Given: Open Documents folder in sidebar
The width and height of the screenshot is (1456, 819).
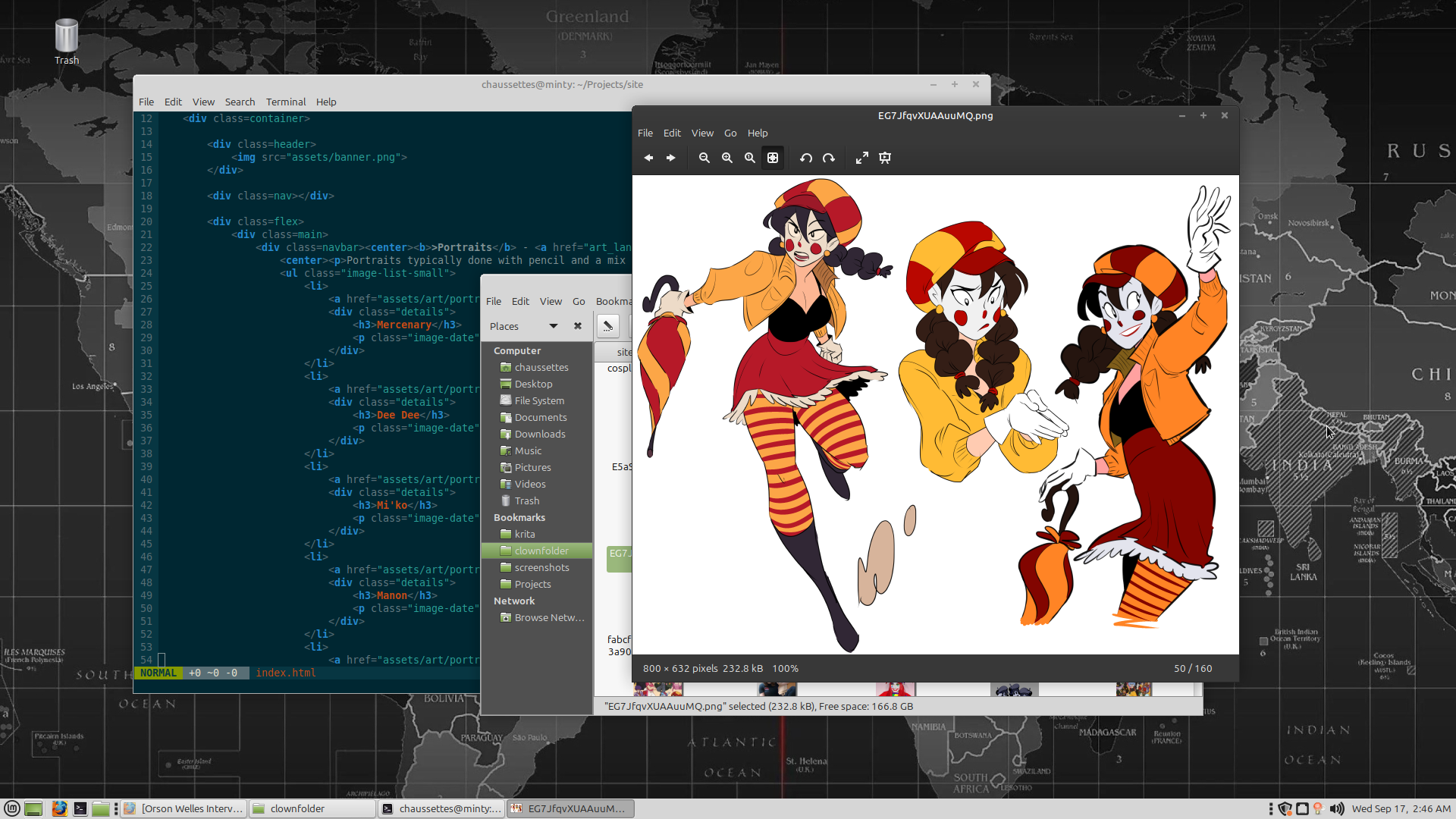Looking at the screenshot, I should click(537, 417).
